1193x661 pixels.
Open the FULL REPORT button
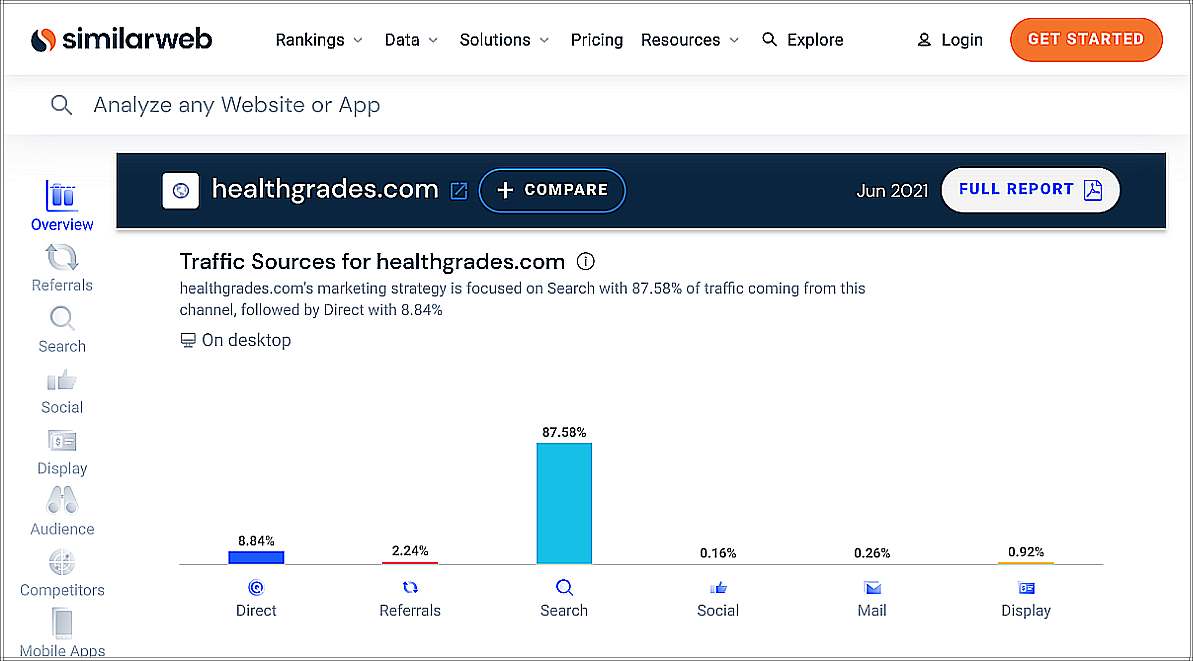click(x=1030, y=189)
